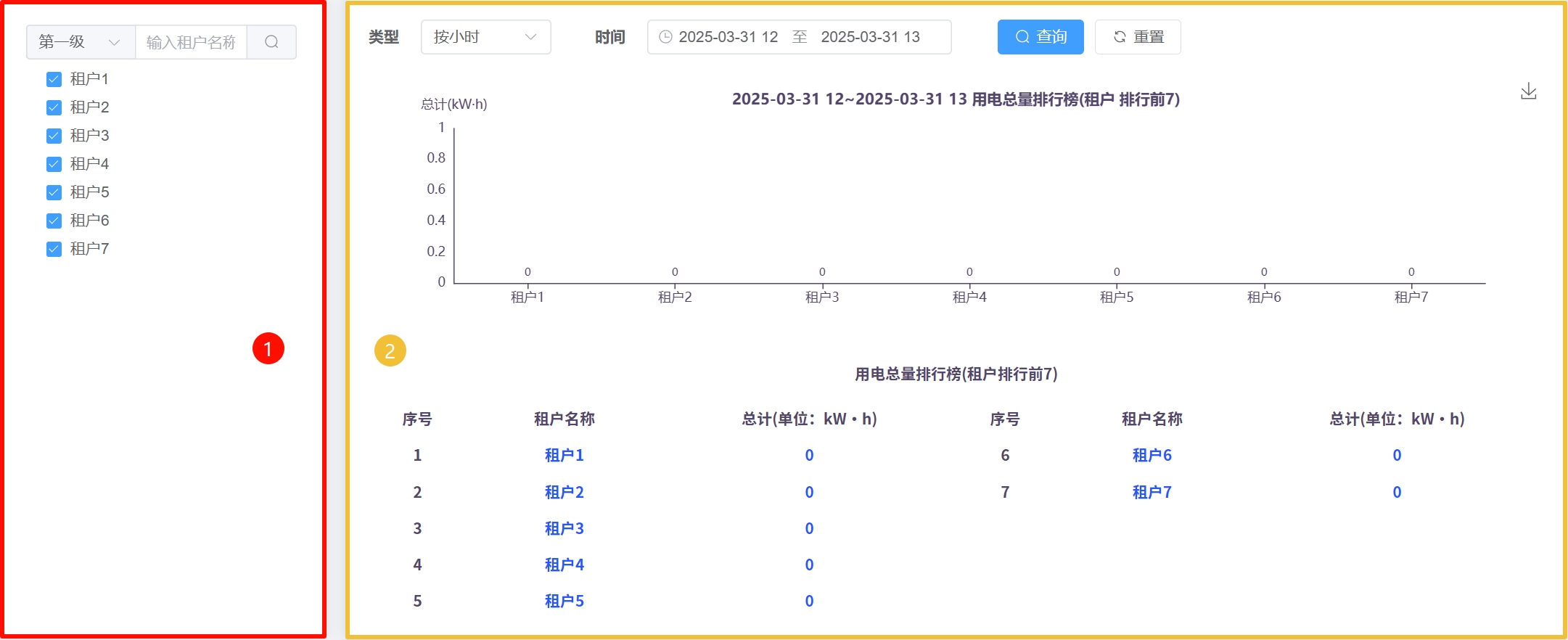
Task: Click the start time 2025-03-31 12 field
Action: pos(728,37)
